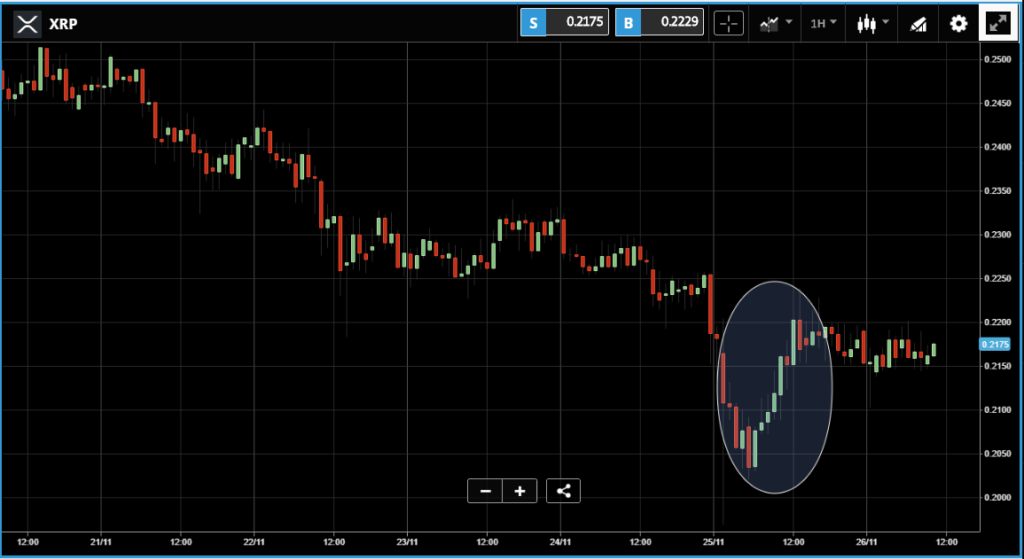Sell XRP at 0.2175

point(565,22)
